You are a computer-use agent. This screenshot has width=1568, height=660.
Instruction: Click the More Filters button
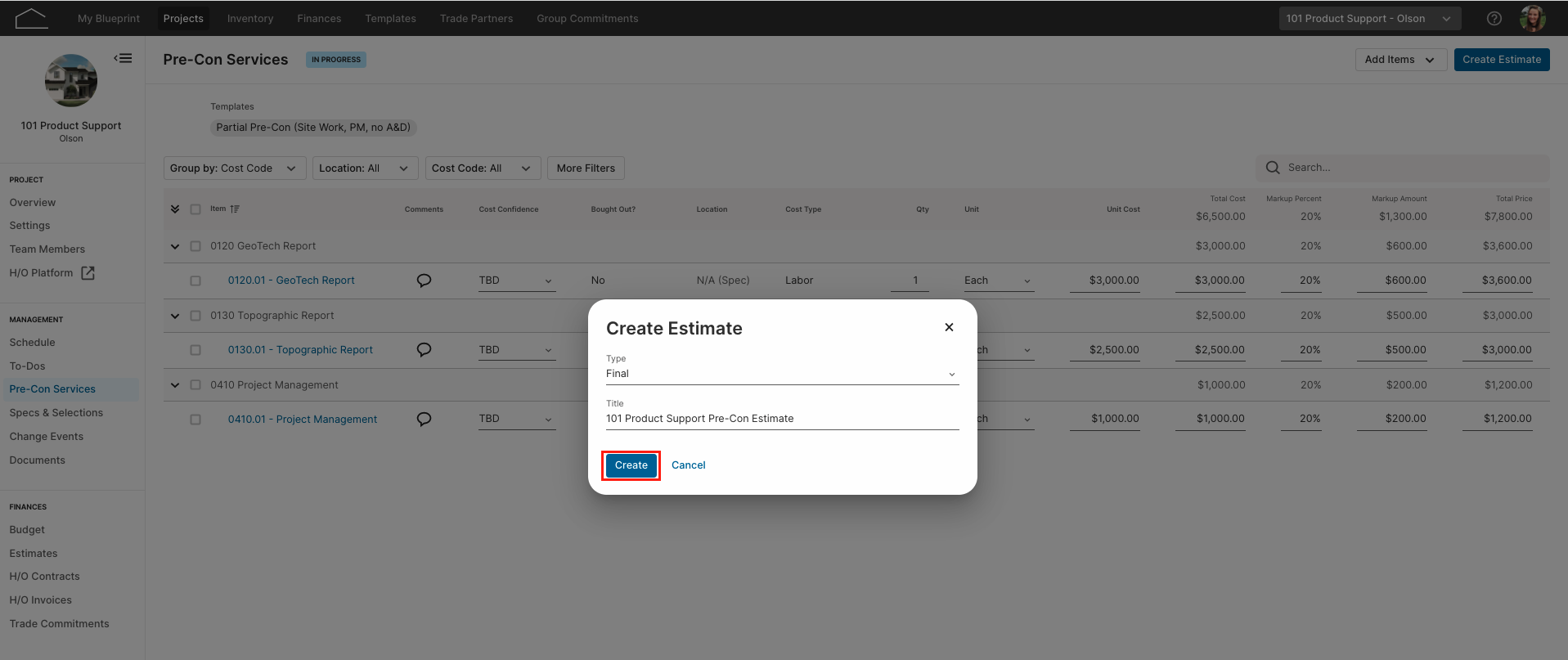tap(586, 168)
